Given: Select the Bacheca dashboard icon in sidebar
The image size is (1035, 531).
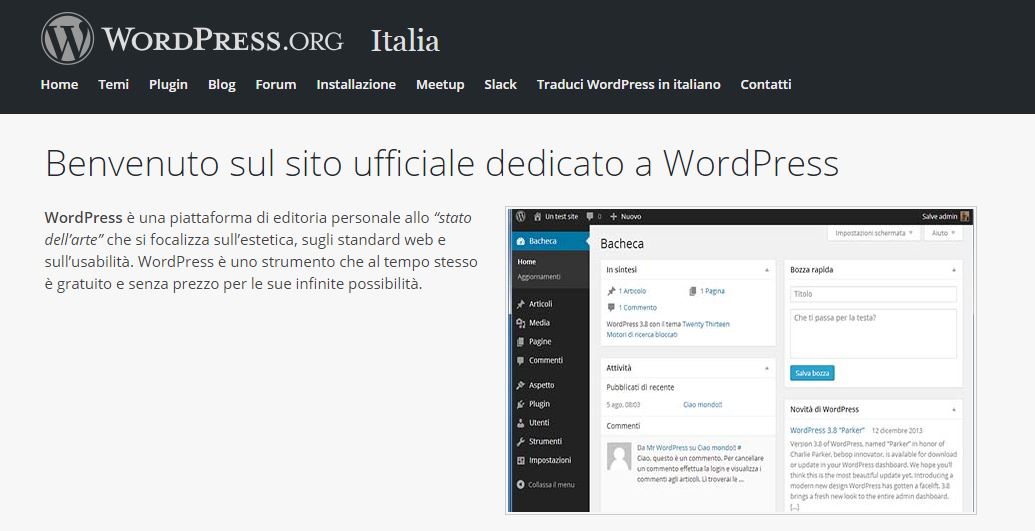Looking at the screenshot, I should coord(520,241).
